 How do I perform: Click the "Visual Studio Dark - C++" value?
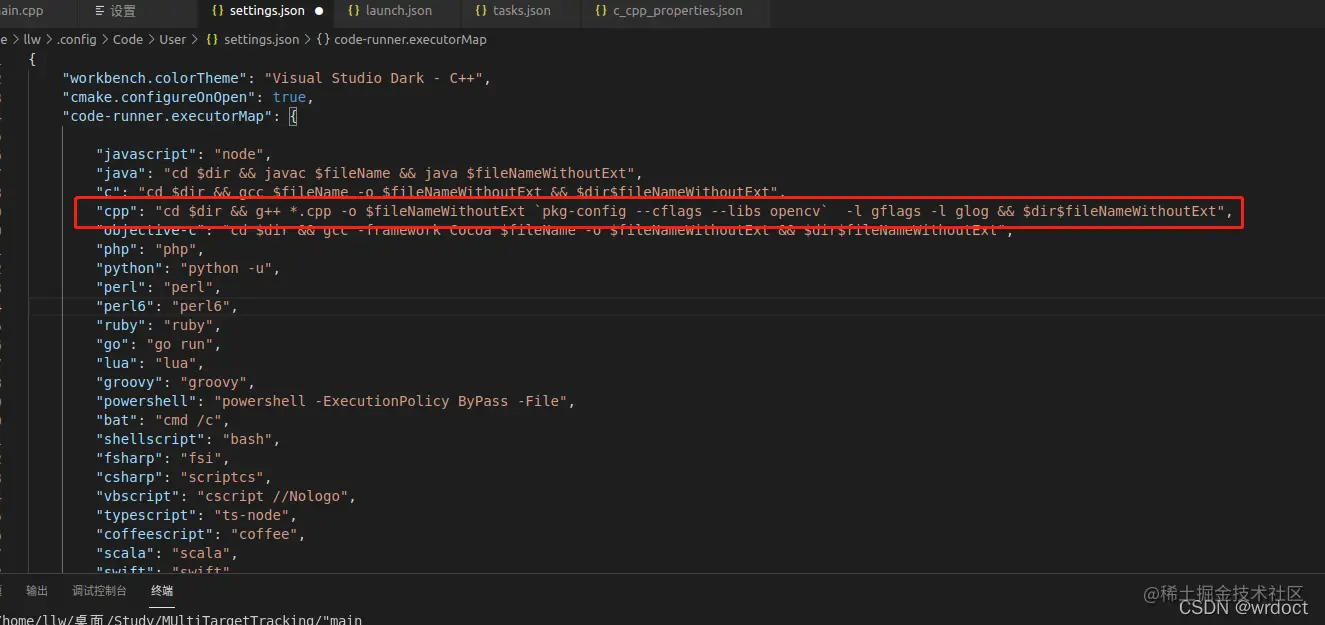[375, 78]
